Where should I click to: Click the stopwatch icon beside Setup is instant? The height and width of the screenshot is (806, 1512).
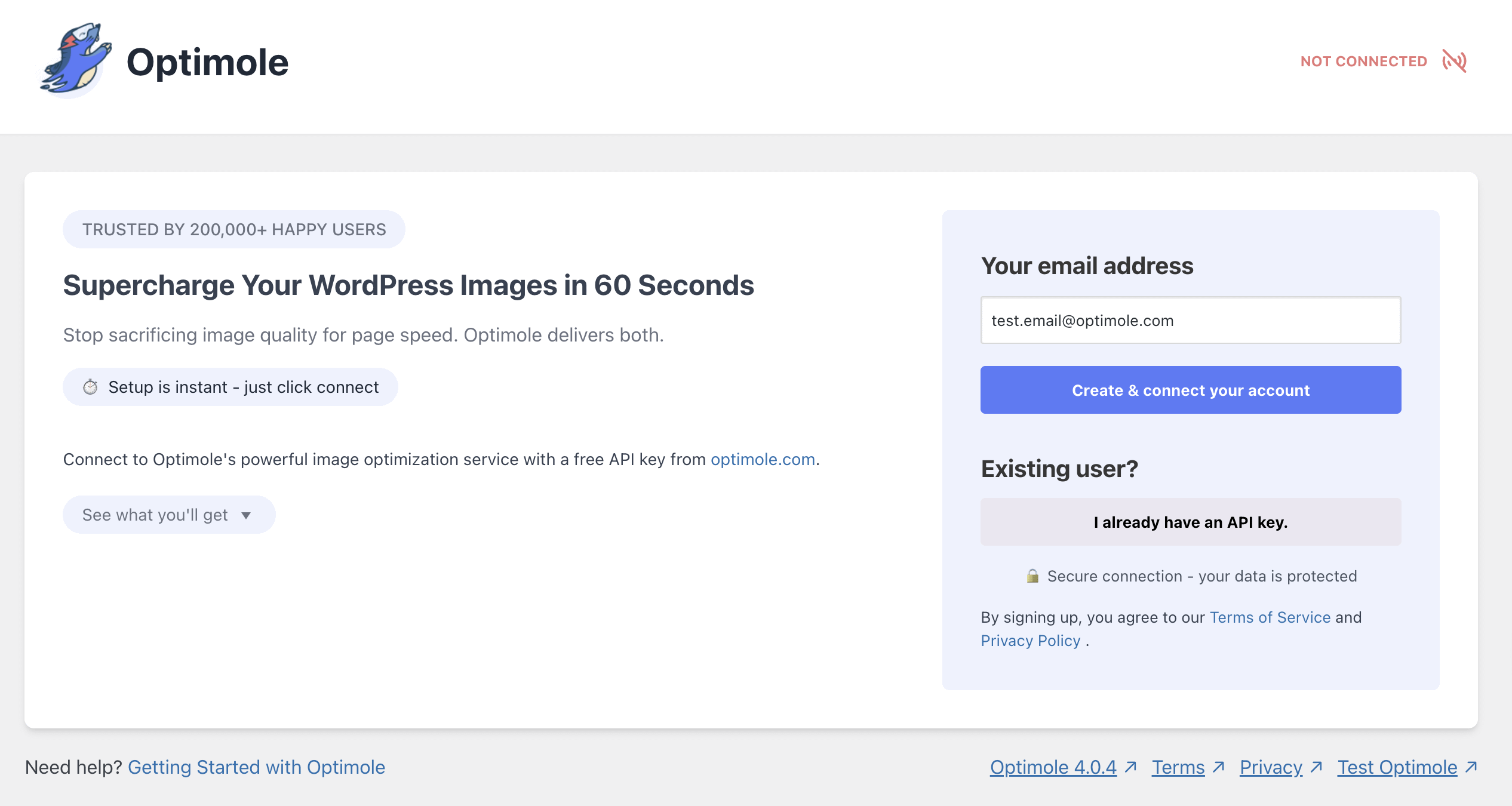point(90,387)
